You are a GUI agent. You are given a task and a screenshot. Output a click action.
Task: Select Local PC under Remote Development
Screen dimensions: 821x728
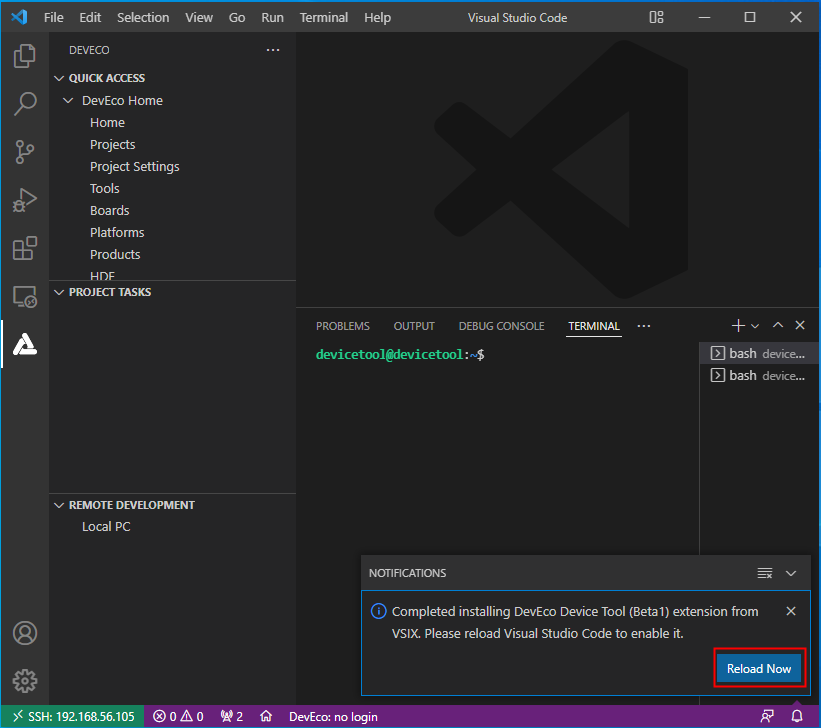[106, 526]
